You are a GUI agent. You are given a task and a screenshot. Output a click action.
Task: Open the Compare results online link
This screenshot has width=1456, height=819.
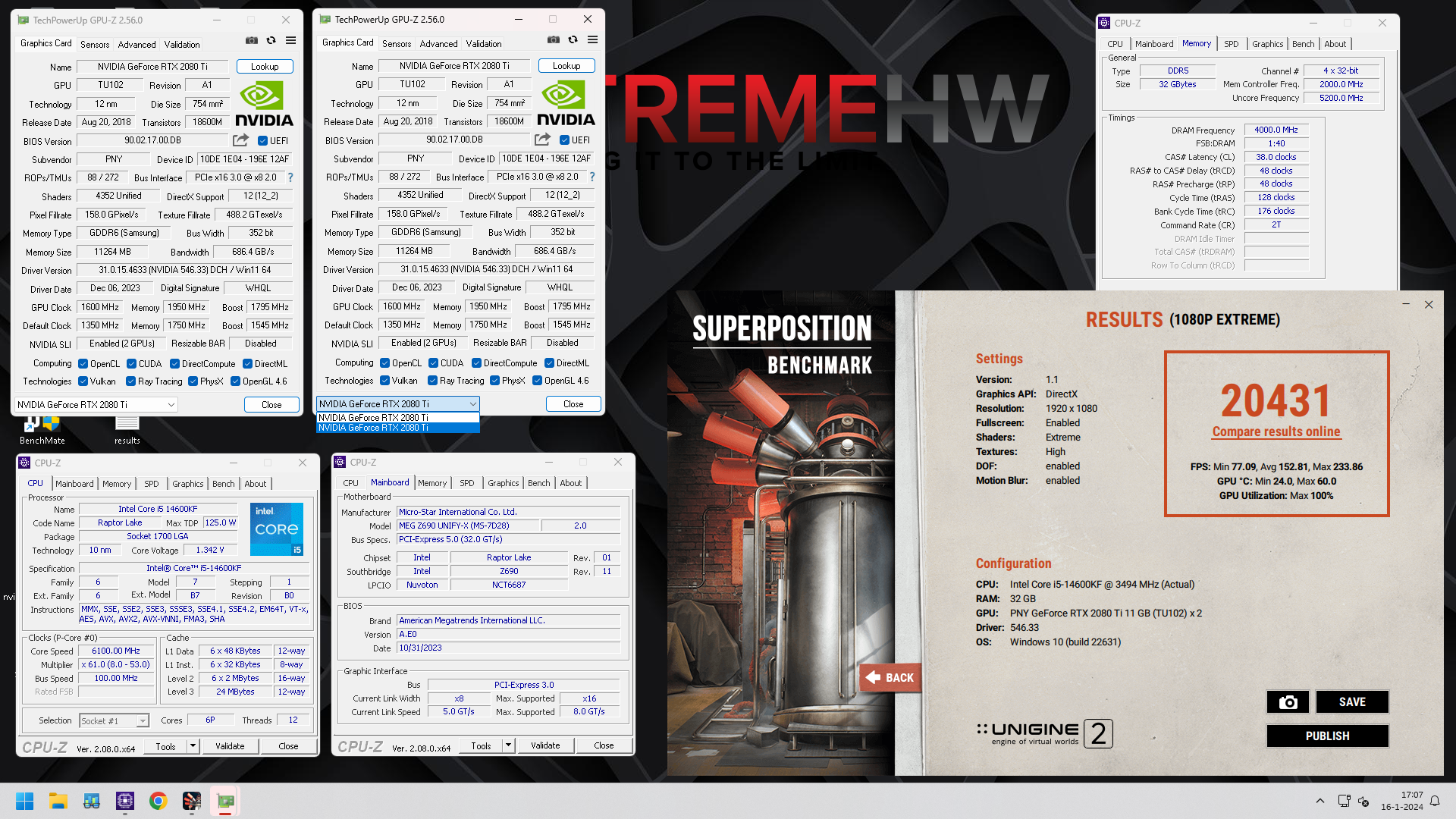1276,431
